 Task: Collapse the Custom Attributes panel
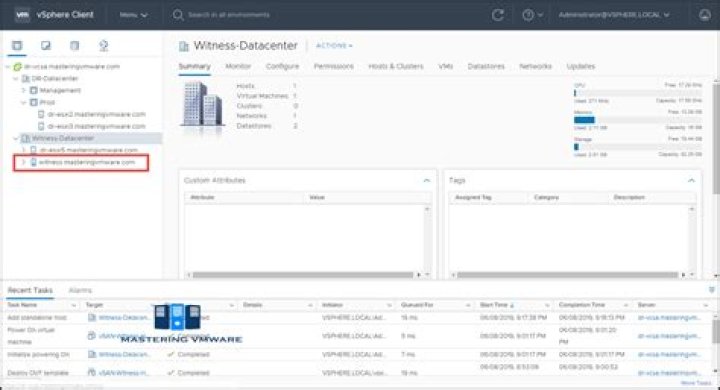click(x=427, y=181)
